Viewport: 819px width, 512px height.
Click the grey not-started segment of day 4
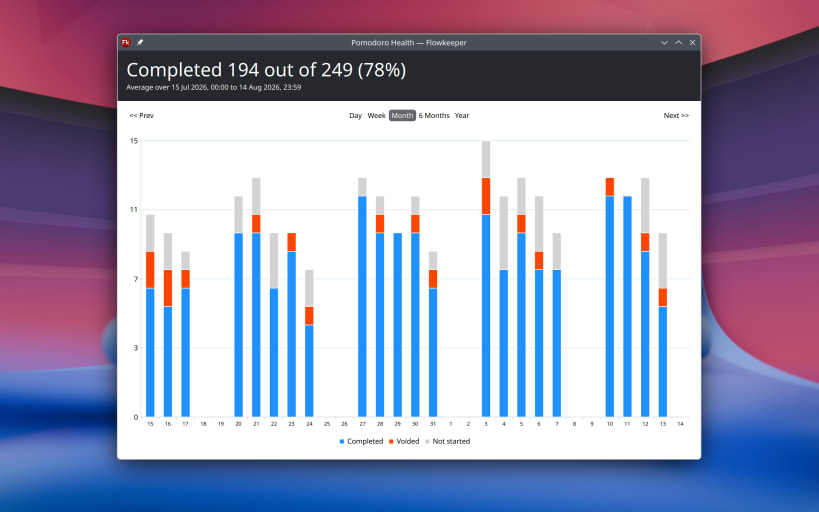[504, 233]
